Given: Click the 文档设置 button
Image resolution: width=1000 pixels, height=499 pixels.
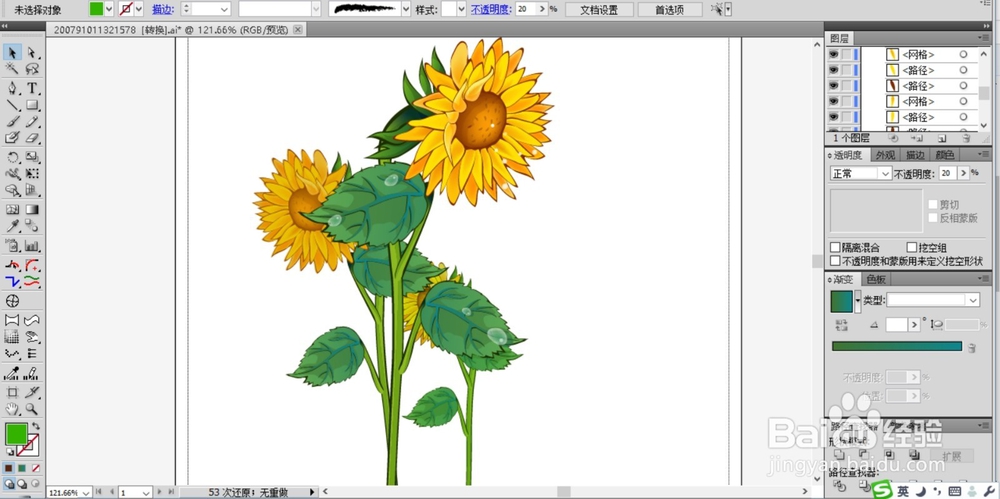Looking at the screenshot, I should (x=599, y=9).
